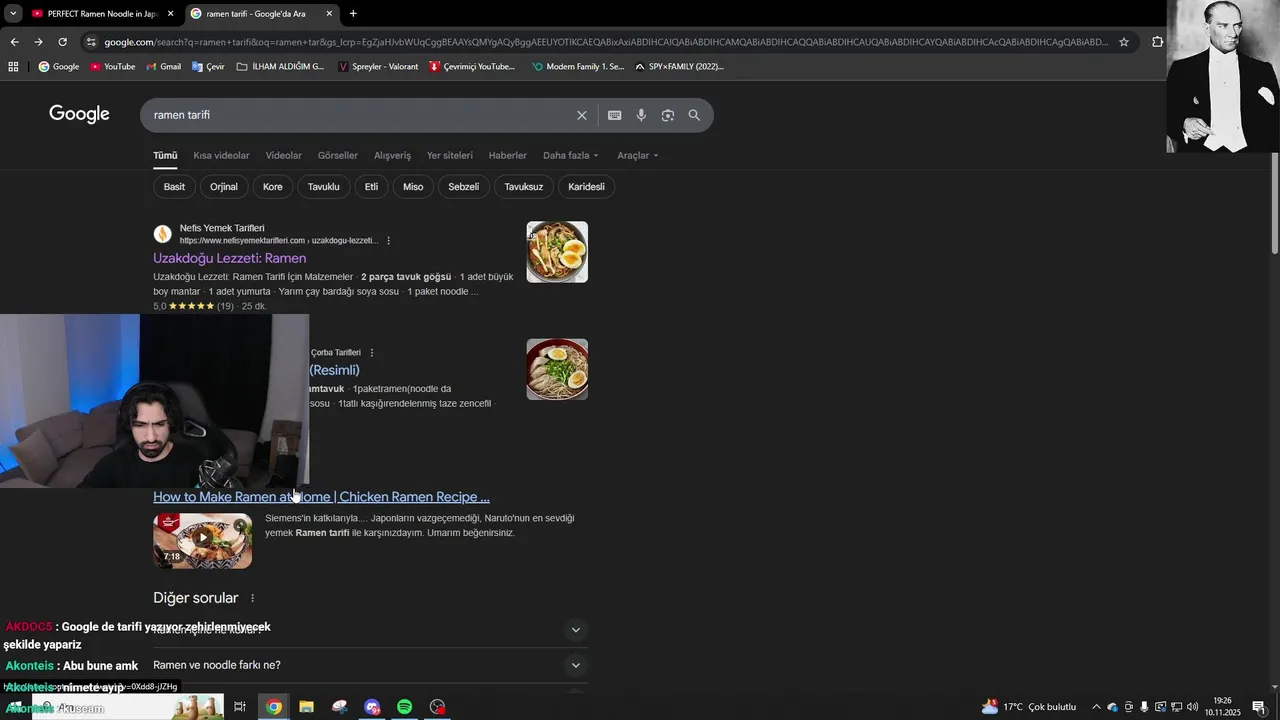Apply the Orjinal filter chip

coord(224,187)
